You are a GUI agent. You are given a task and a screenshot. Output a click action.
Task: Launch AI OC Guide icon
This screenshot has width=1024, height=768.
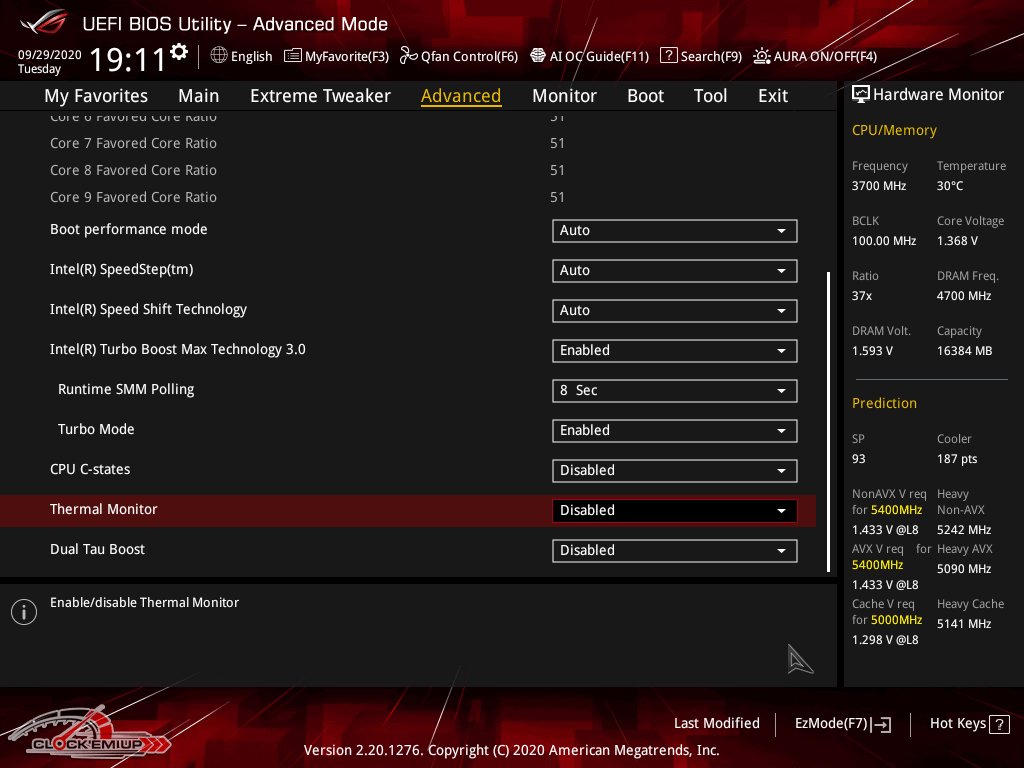tap(538, 56)
